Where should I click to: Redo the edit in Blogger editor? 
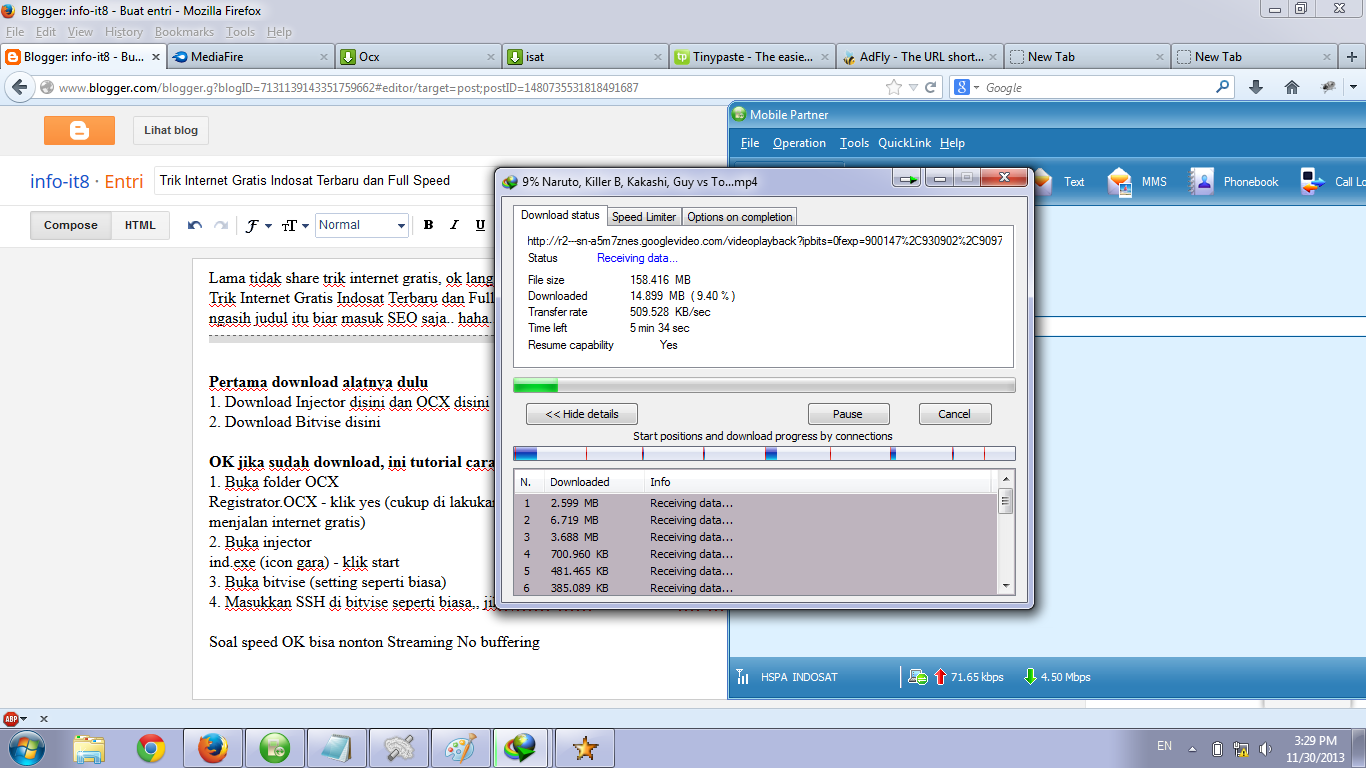[220, 225]
